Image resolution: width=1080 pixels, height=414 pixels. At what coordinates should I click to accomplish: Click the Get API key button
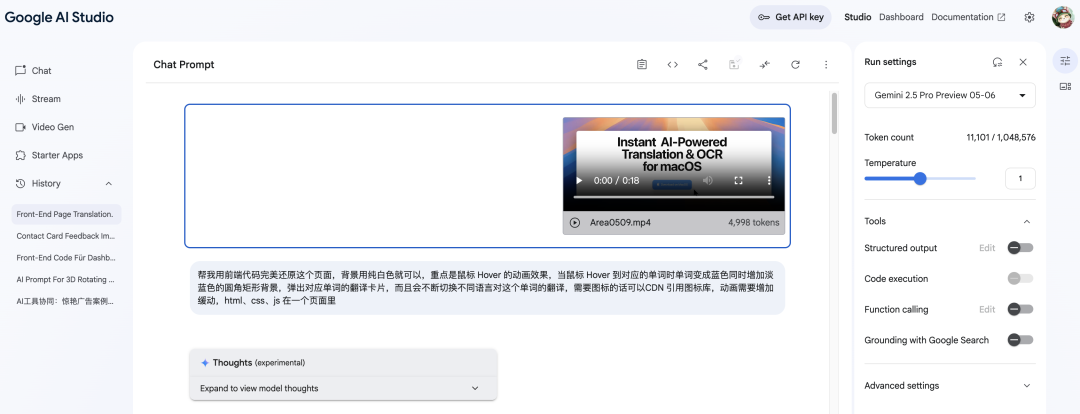click(791, 17)
